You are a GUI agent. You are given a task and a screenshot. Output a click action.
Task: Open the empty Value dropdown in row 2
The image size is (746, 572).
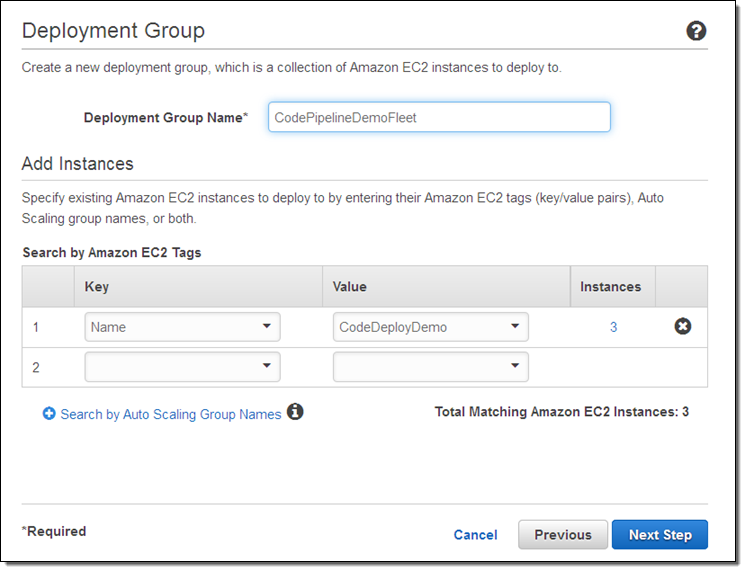point(430,367)
